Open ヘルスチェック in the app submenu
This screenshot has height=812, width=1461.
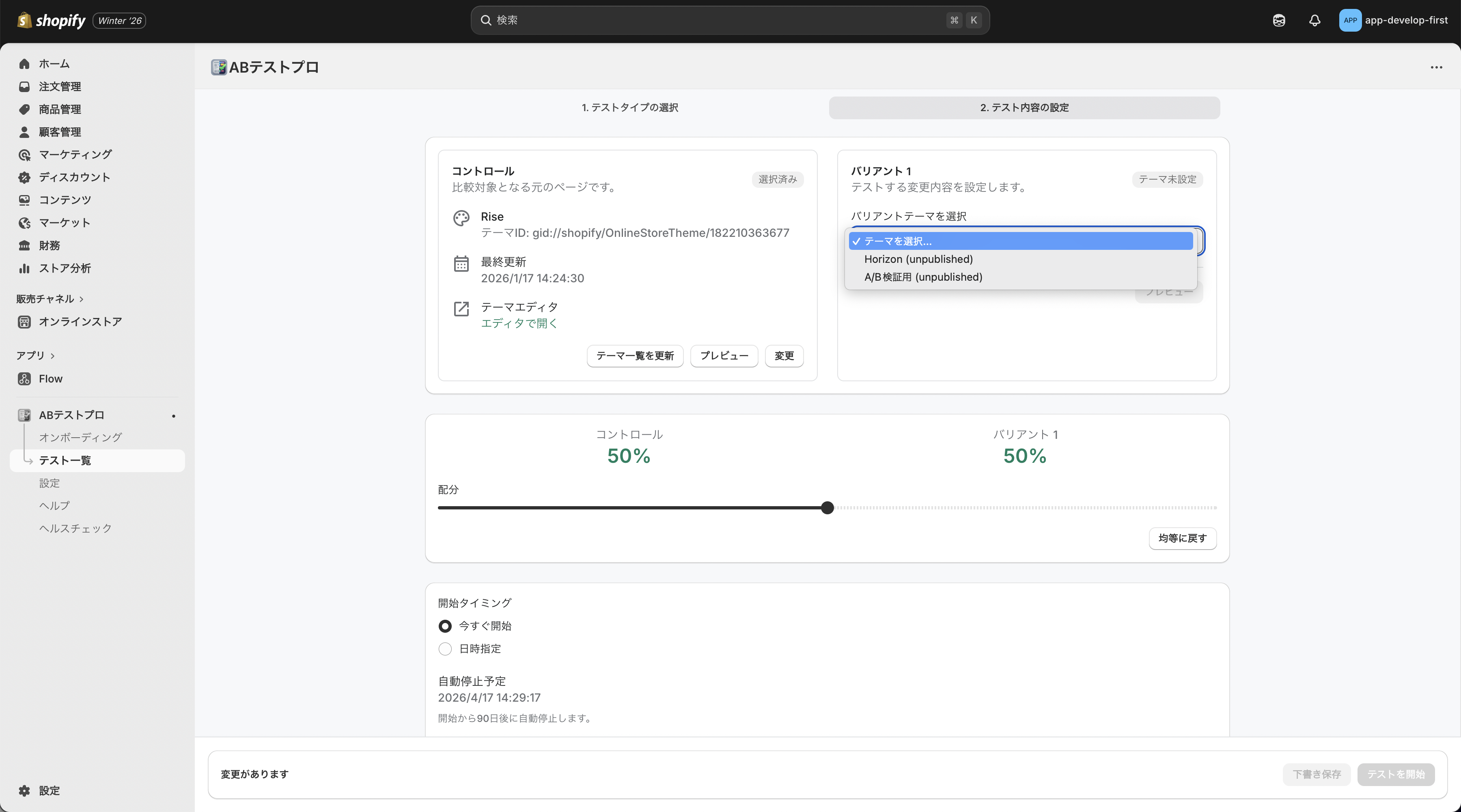[75, 528]
